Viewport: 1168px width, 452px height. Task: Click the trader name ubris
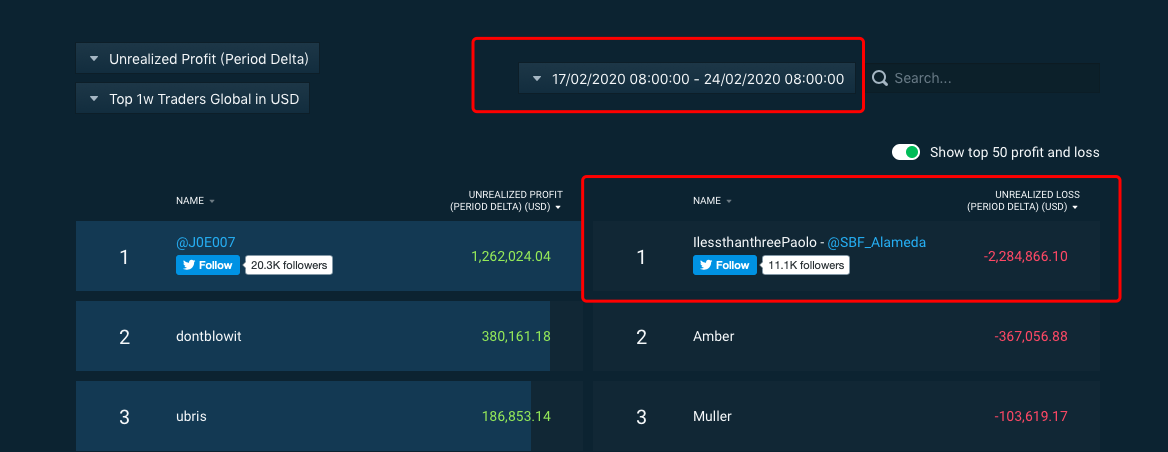[191, 416]
